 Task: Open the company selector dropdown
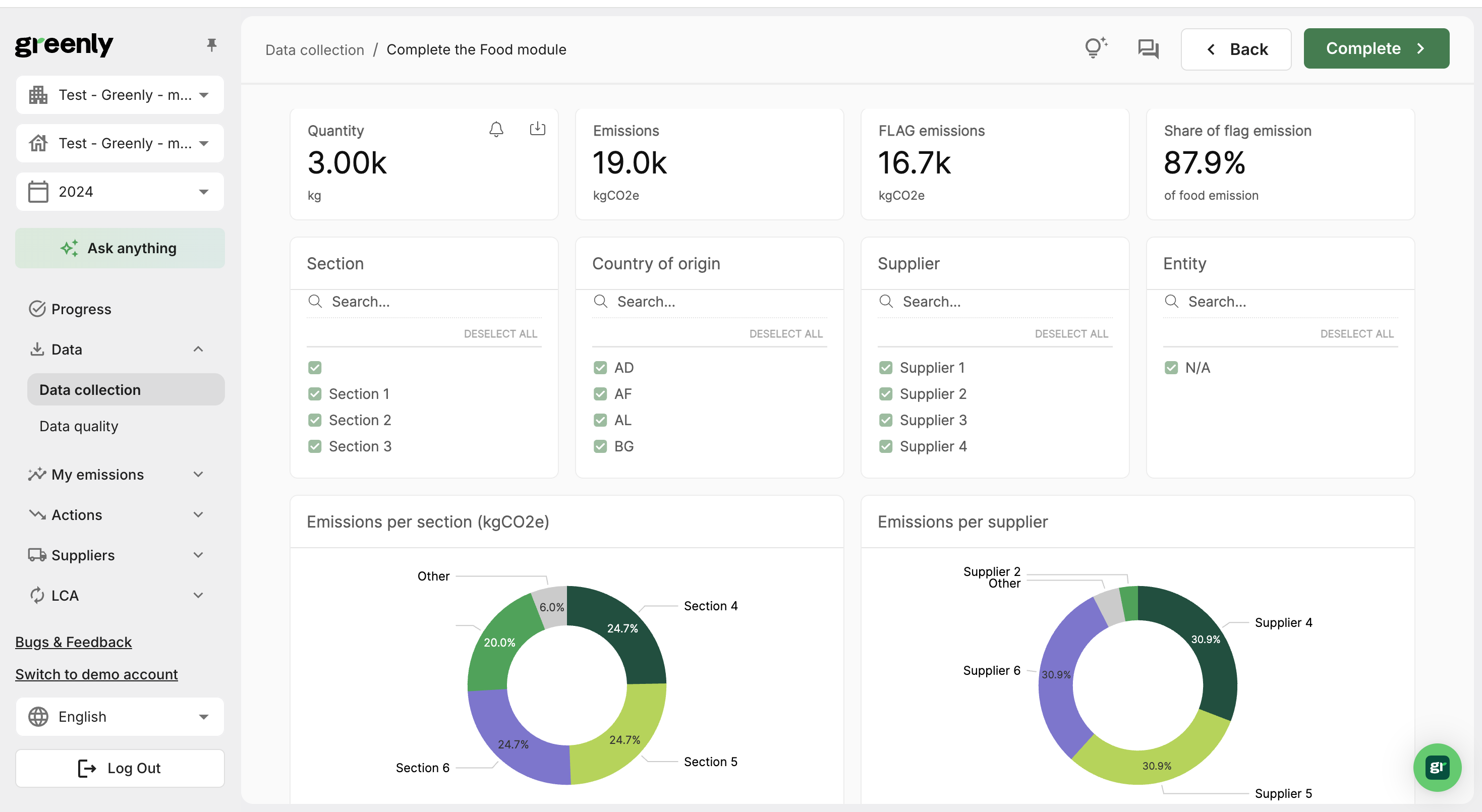120,95
